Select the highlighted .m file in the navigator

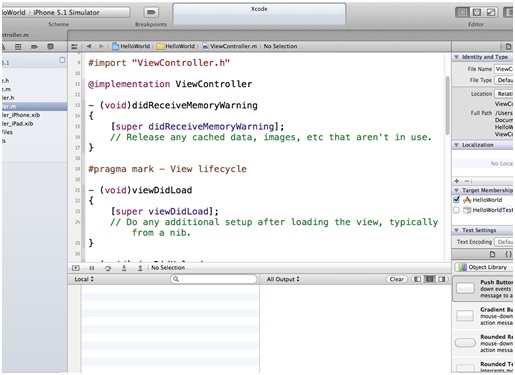click(x=34, y=106)
